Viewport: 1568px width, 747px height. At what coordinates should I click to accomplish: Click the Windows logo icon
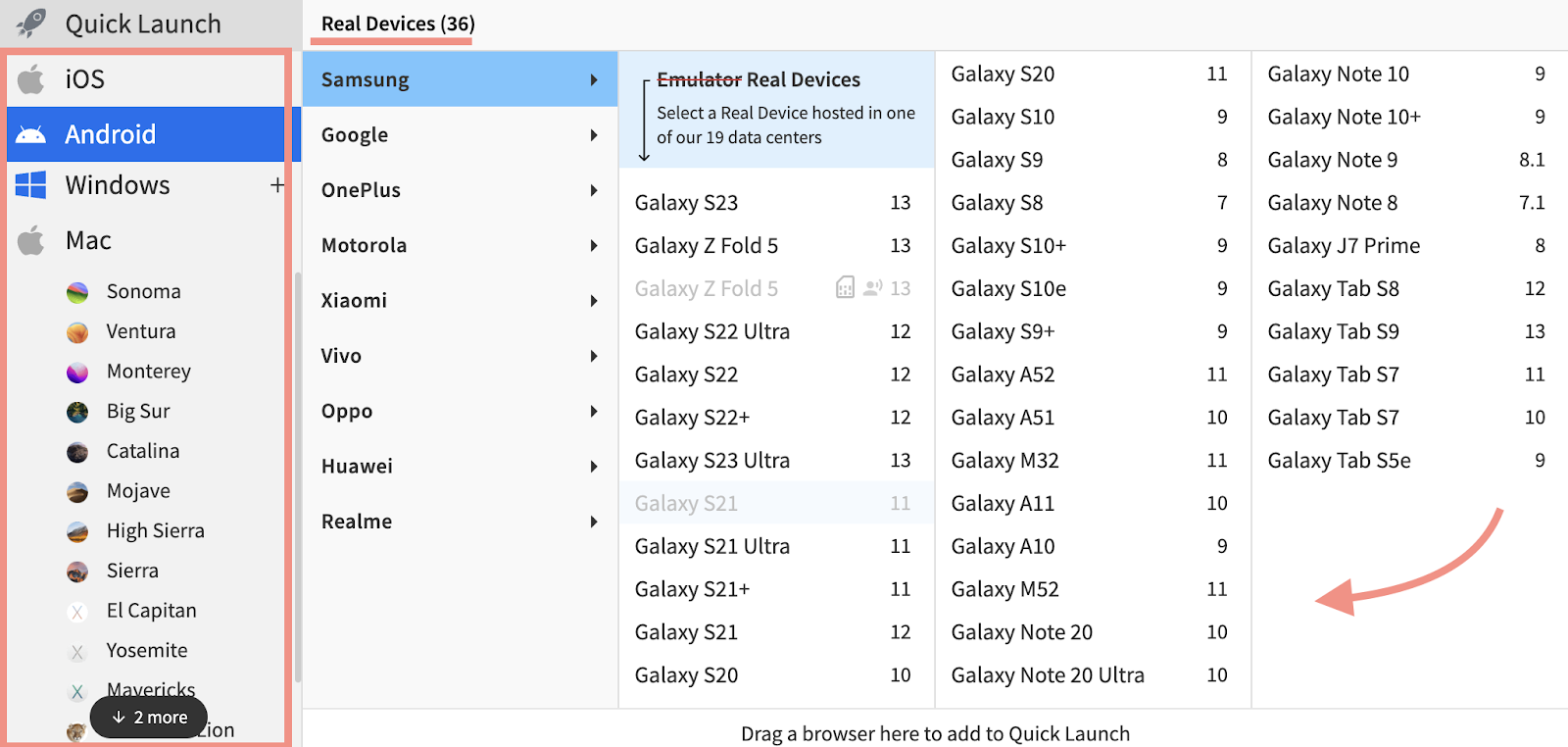coord(31,185)
